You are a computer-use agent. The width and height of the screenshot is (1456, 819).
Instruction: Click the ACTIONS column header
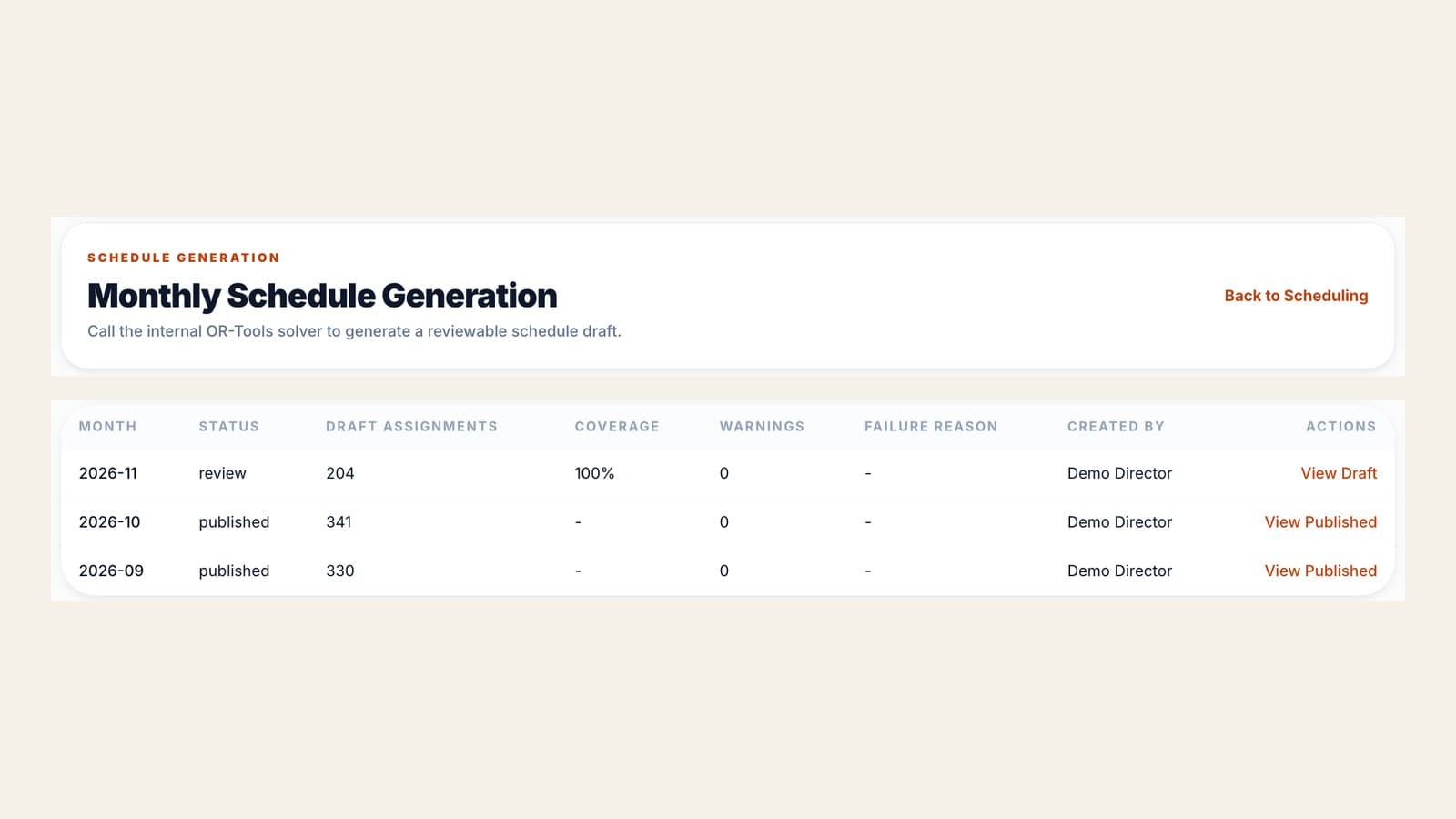pos(1340,426)
